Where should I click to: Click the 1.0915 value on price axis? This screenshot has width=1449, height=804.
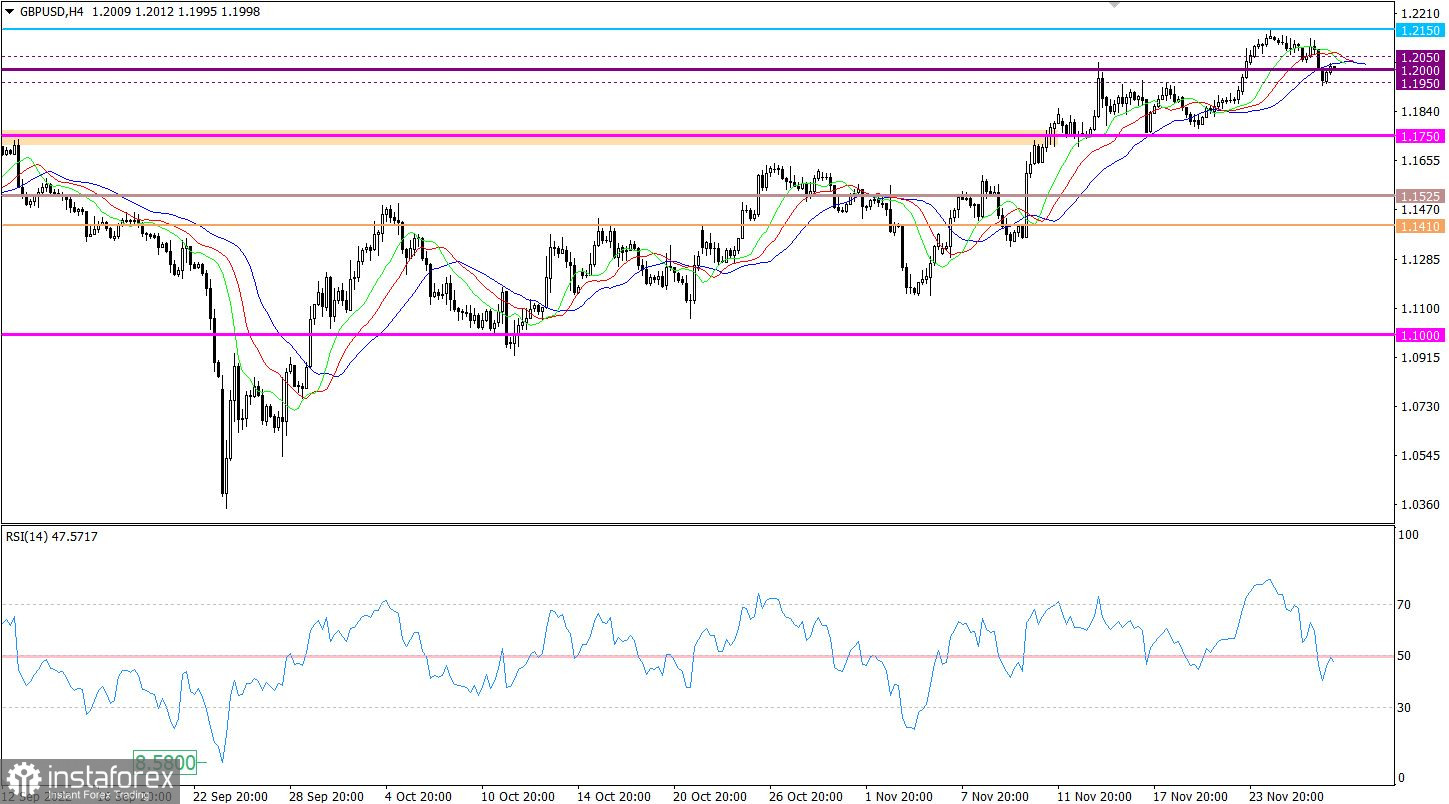(1420, 357)
